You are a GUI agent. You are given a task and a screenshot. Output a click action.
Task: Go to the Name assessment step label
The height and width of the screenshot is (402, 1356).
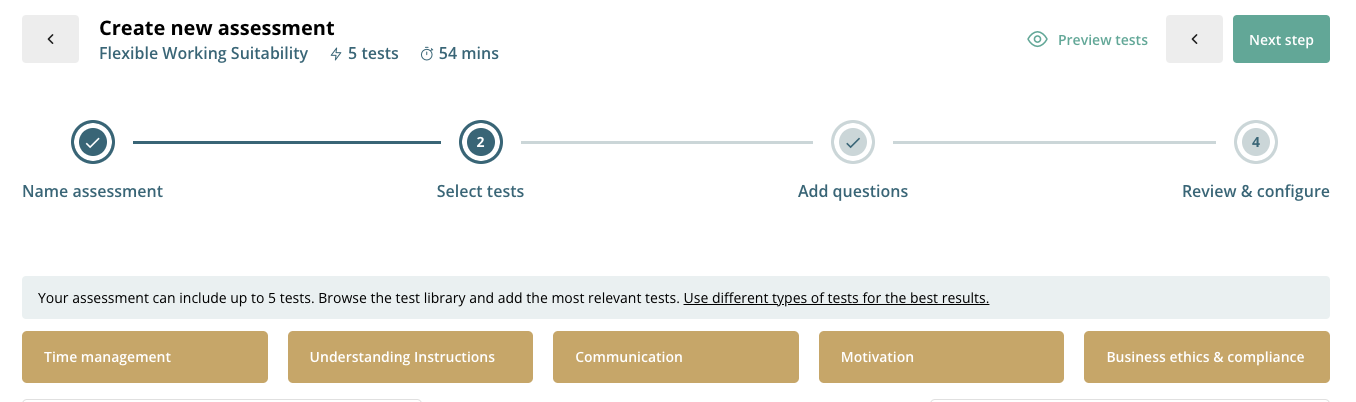point(92,191)
